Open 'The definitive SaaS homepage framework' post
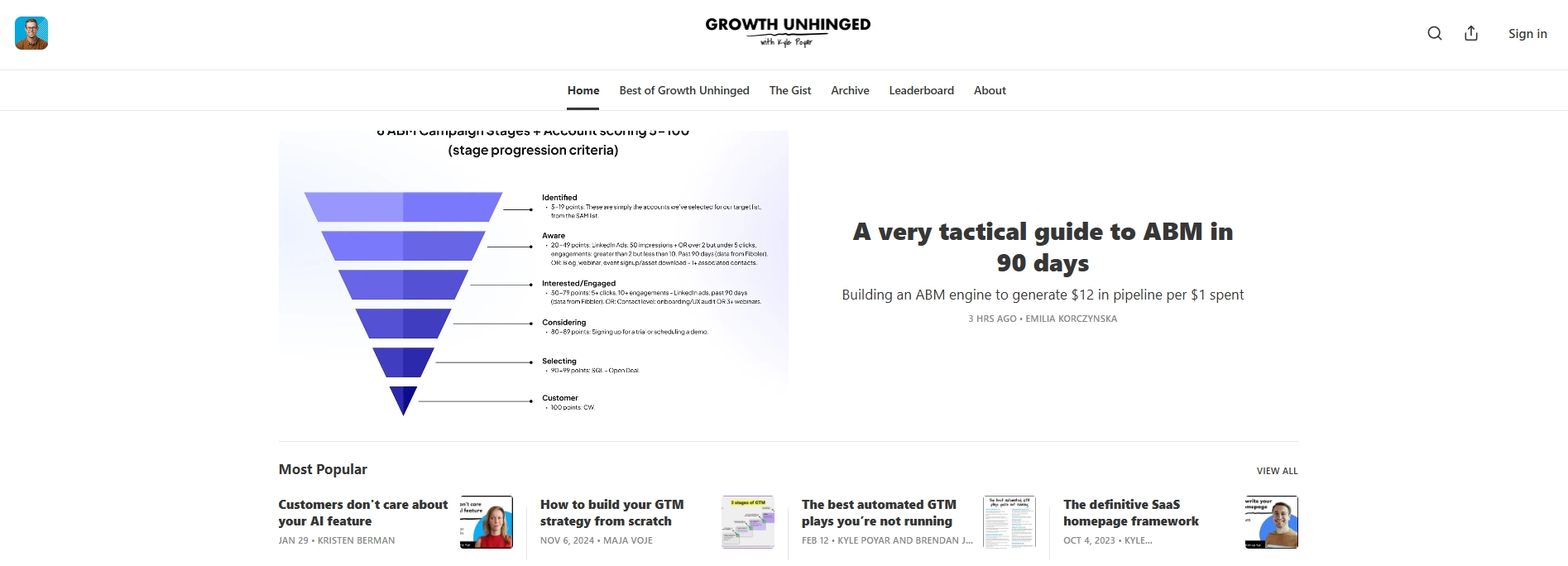The height and width of the screenshot is (566, 1568). [x=1131, y=512]
